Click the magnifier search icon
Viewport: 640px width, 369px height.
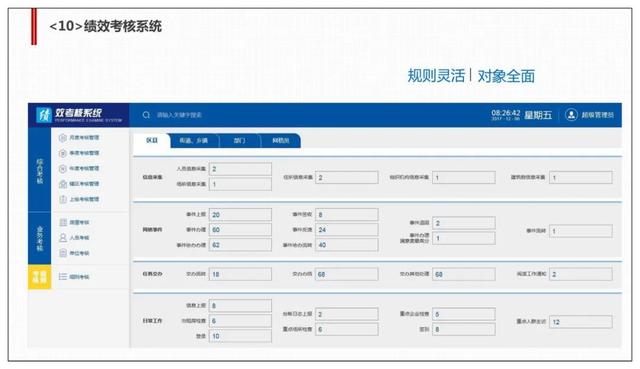146,115
